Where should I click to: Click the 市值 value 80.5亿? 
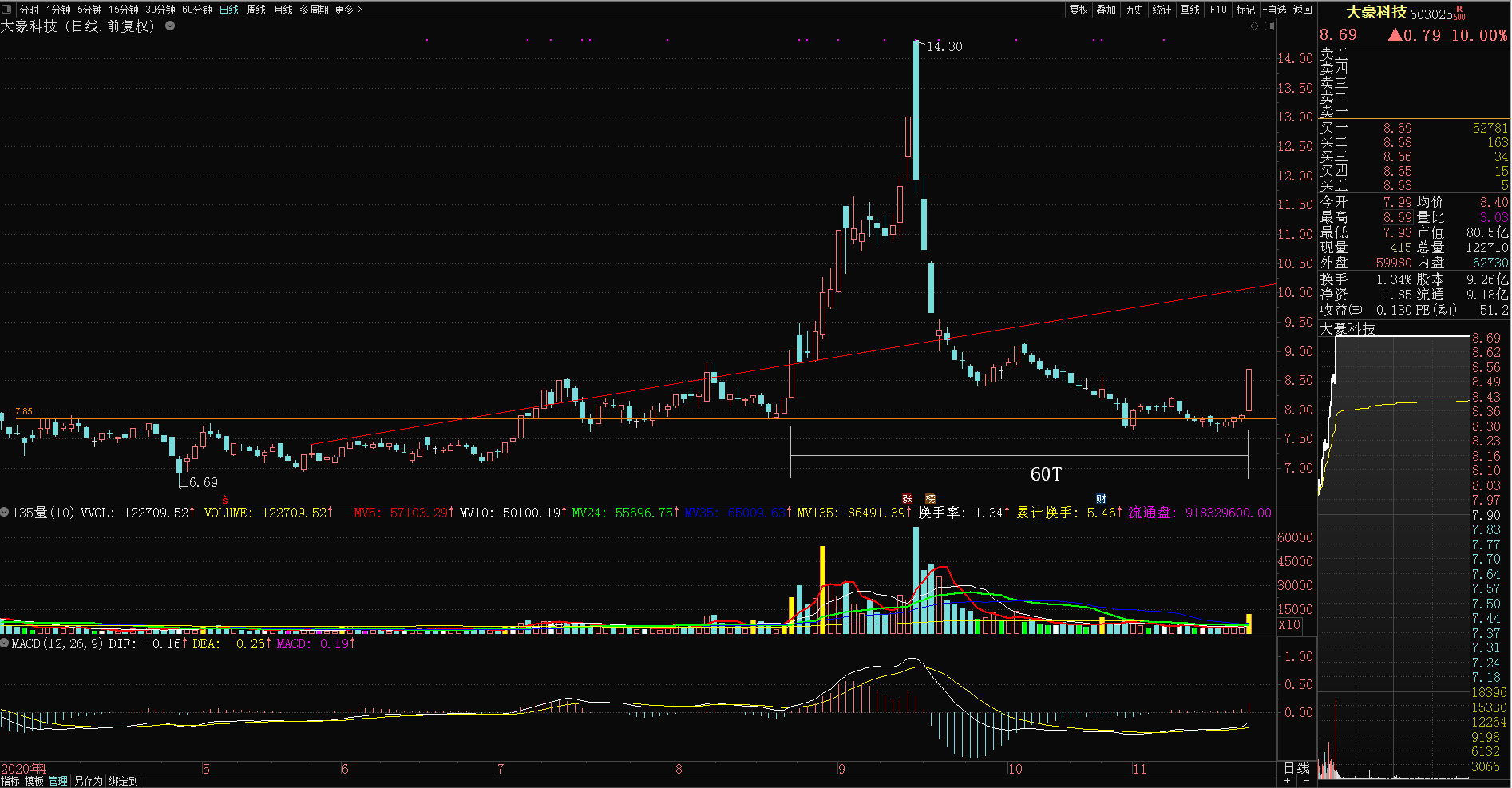point(1487,232)
